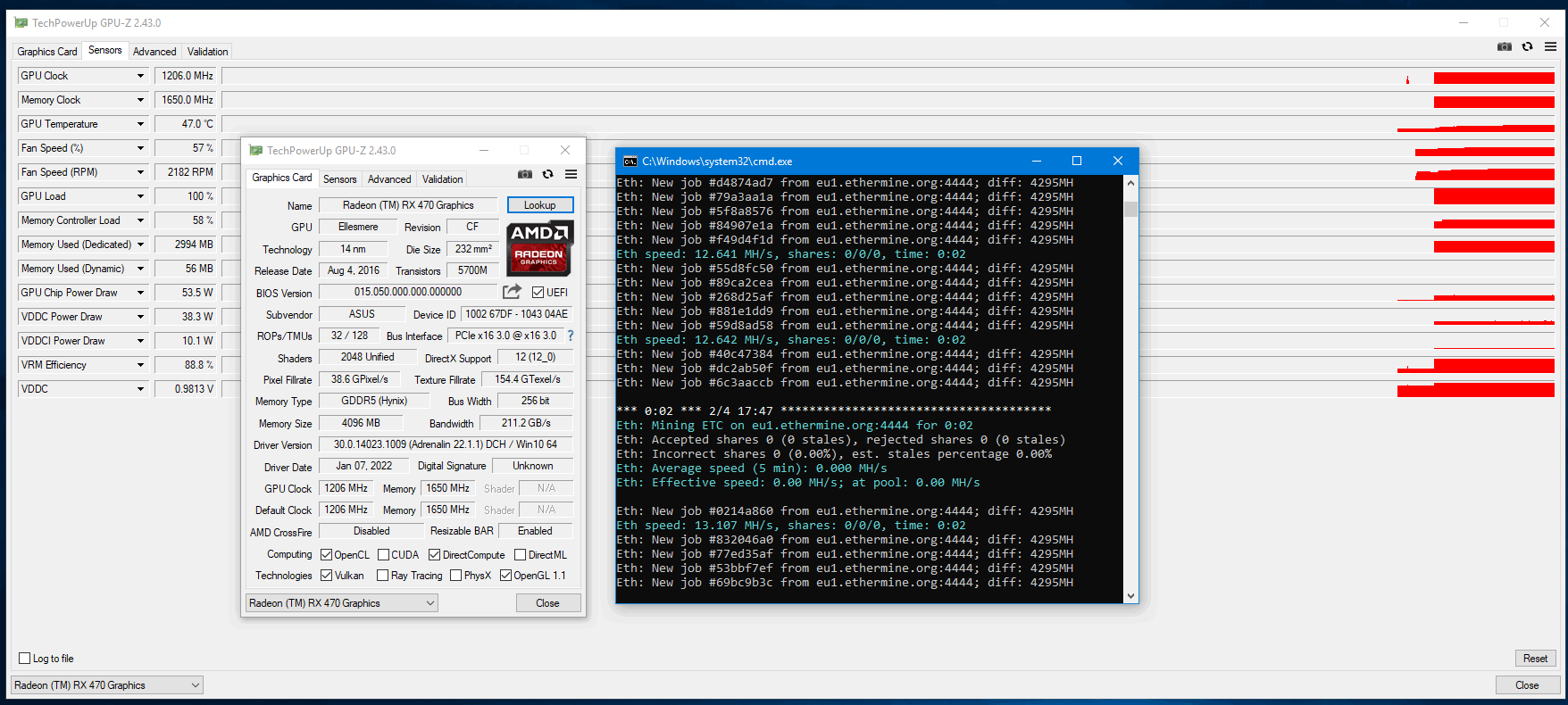Screen dimensions: 1568x705
Task: Open Fan Speed (RPM) sensor dropdown
Action: [140, 172]
